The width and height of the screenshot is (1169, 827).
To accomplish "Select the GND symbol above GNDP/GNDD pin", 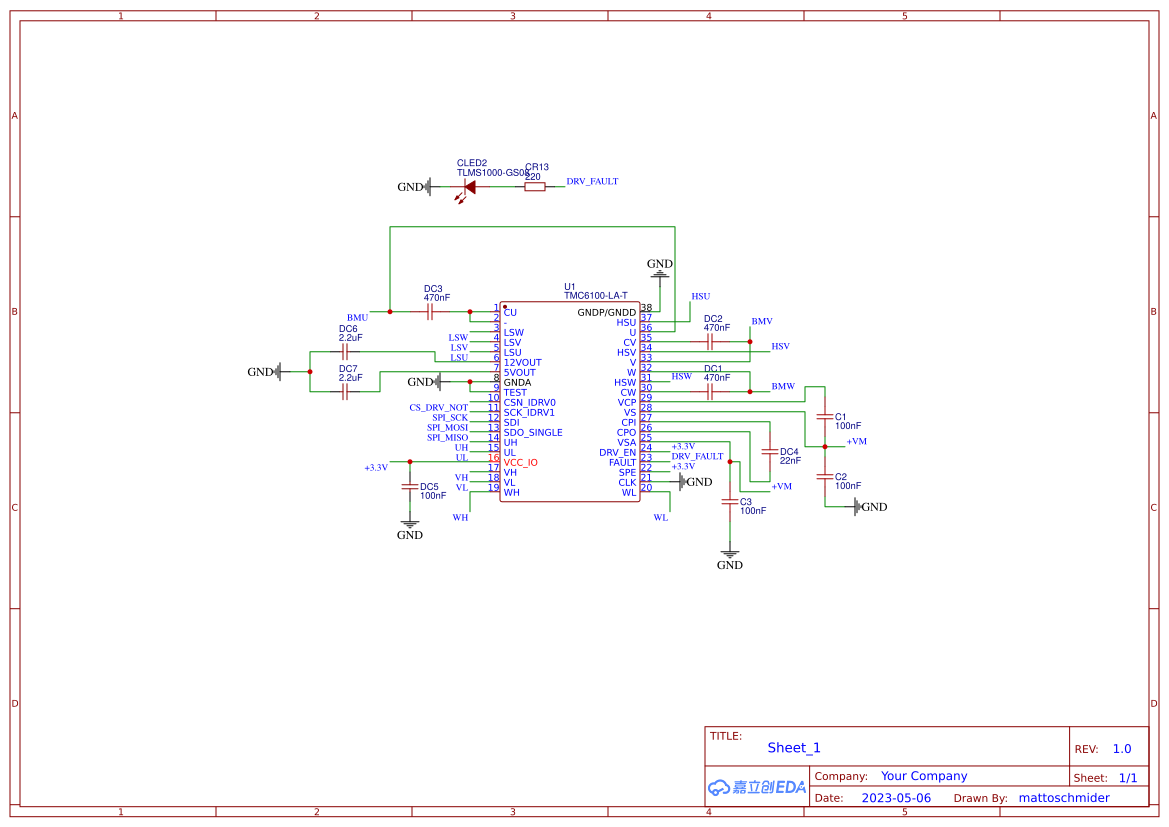I will click(660, 267).
